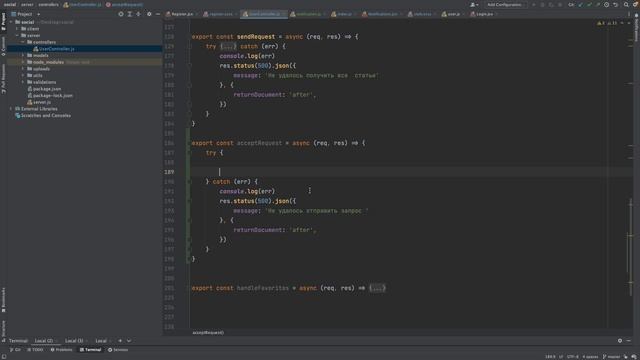Unfold collapsed handleFavorites function body
This screenshot has width=640, height=360.
point(377,288)
